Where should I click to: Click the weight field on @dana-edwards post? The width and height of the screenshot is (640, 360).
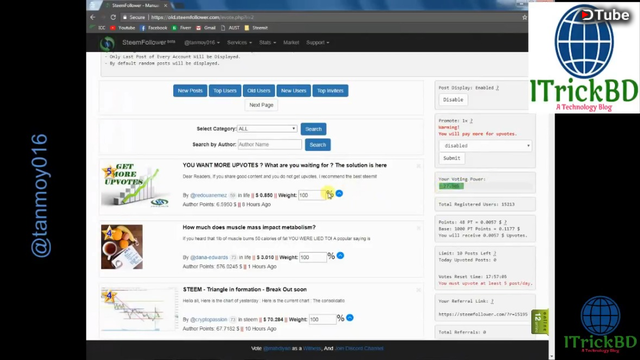(313, 257)
